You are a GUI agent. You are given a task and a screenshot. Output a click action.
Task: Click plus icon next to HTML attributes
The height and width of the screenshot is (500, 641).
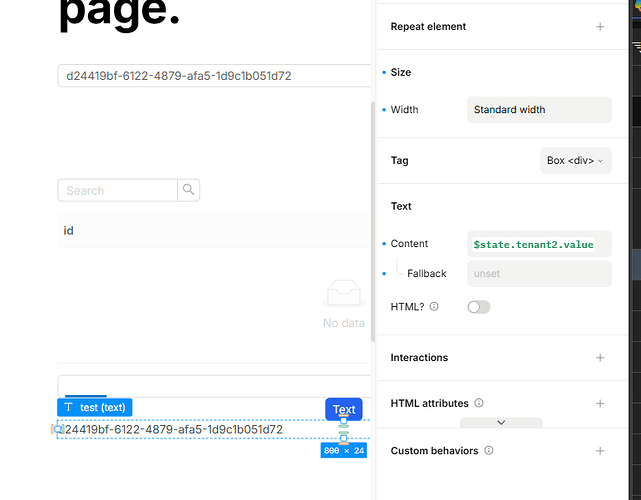(x=600, y=404)
